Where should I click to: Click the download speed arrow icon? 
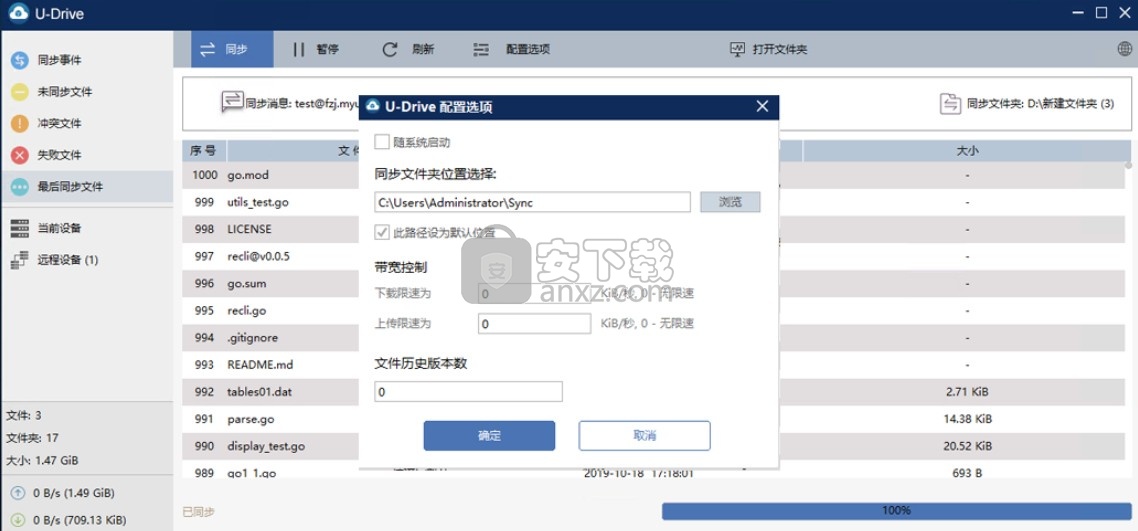pos(18,519)
